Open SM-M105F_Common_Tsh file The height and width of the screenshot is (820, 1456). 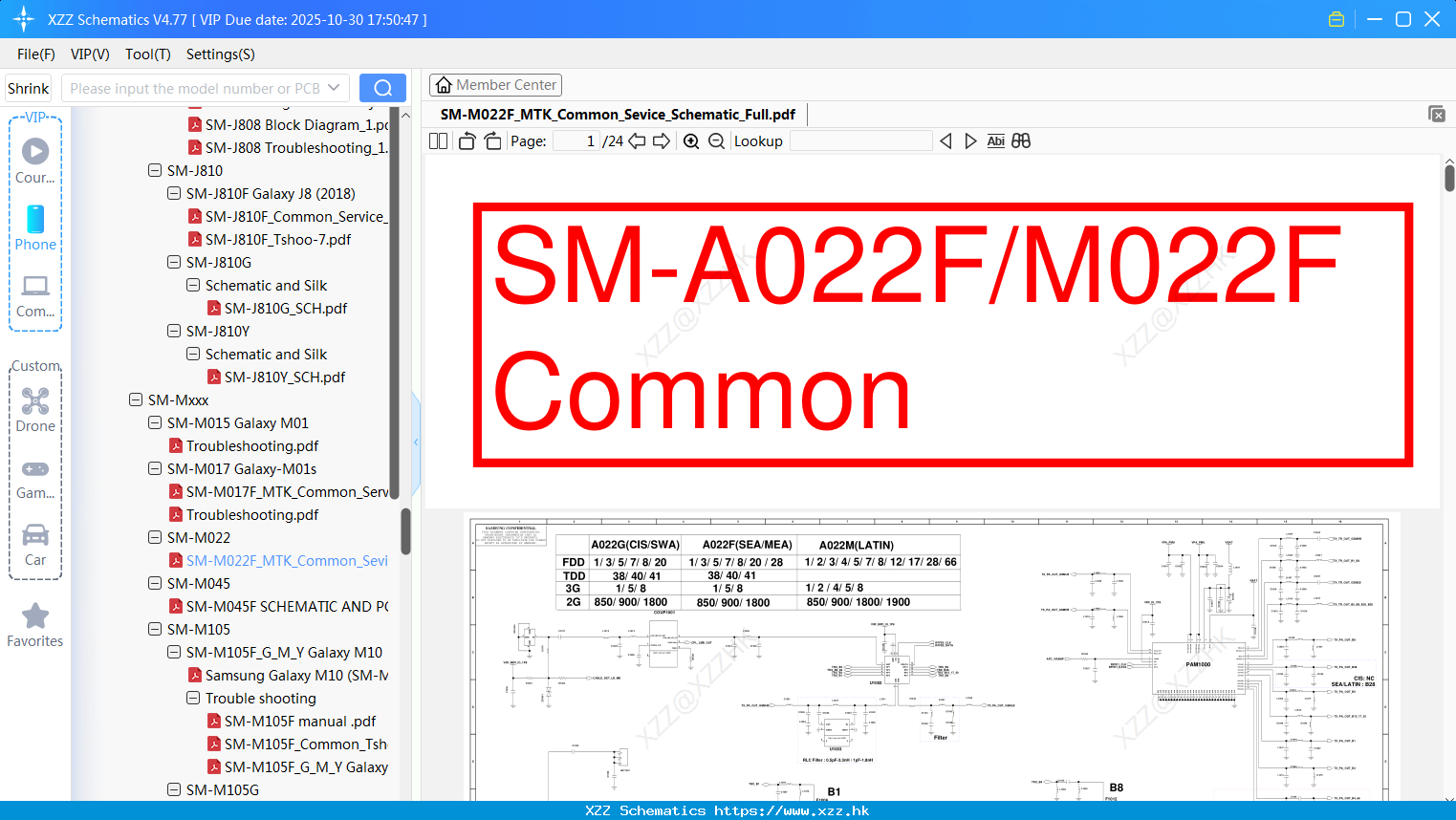pyautogui.click(x=306, y=744)
